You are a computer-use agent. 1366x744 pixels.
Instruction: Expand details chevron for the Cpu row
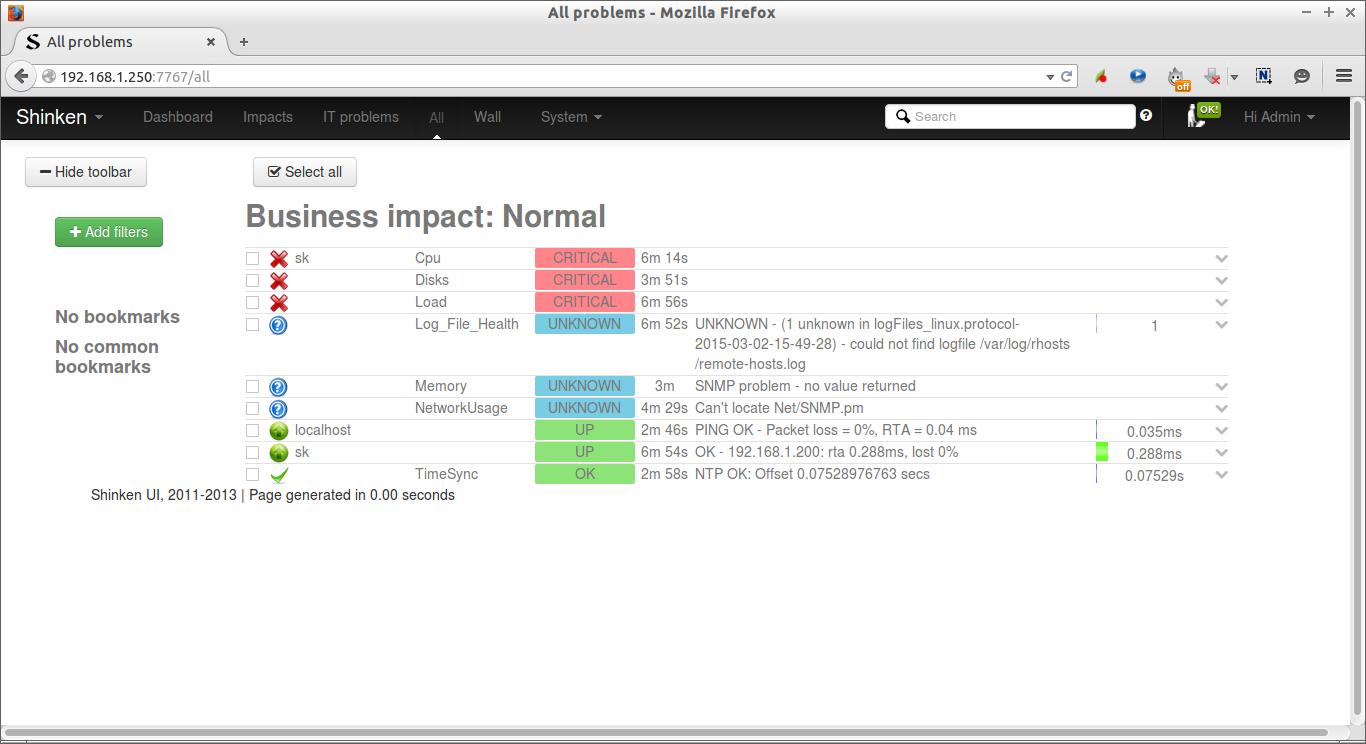[1221, 259]
